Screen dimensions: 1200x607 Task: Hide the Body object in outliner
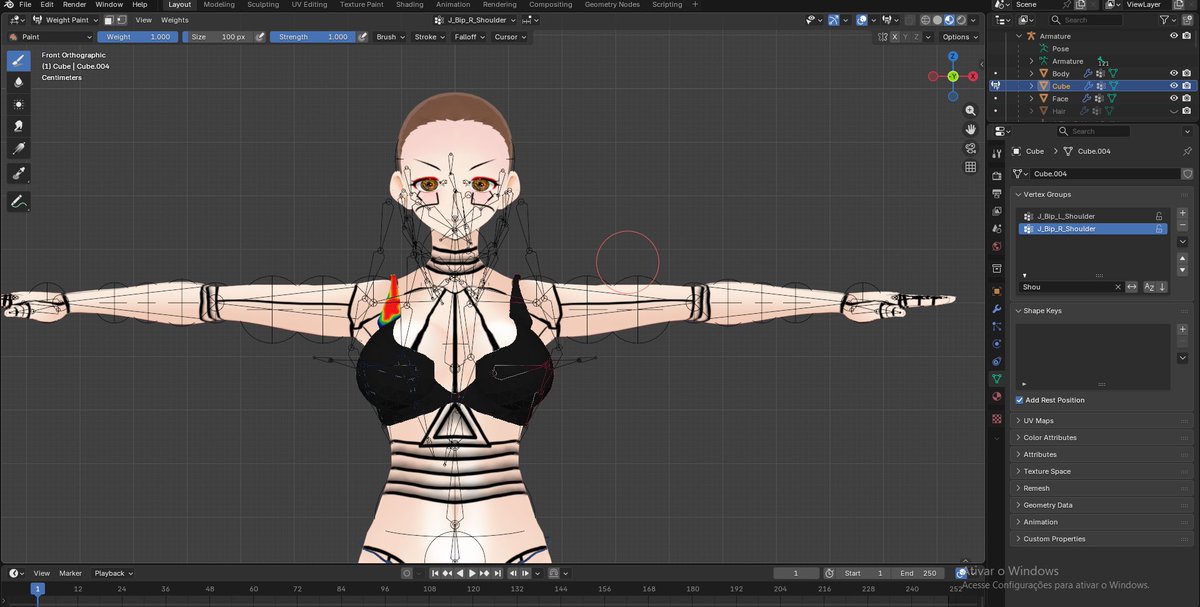coord(1174,73)
